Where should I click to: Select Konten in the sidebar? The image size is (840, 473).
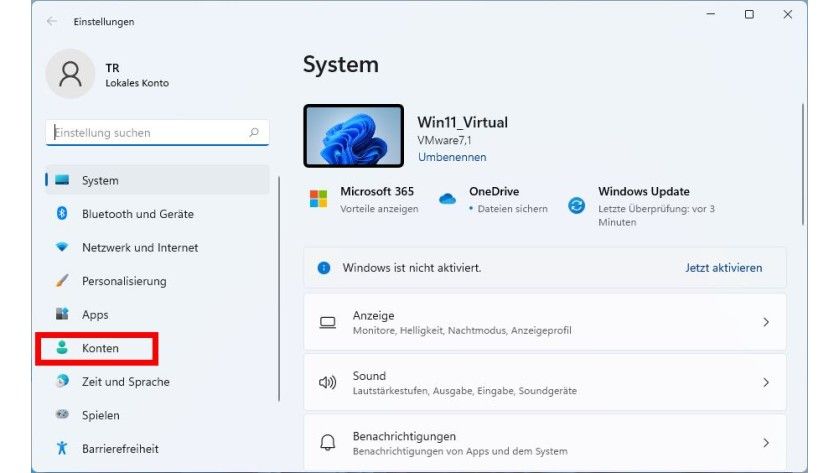tap(157, 348)
